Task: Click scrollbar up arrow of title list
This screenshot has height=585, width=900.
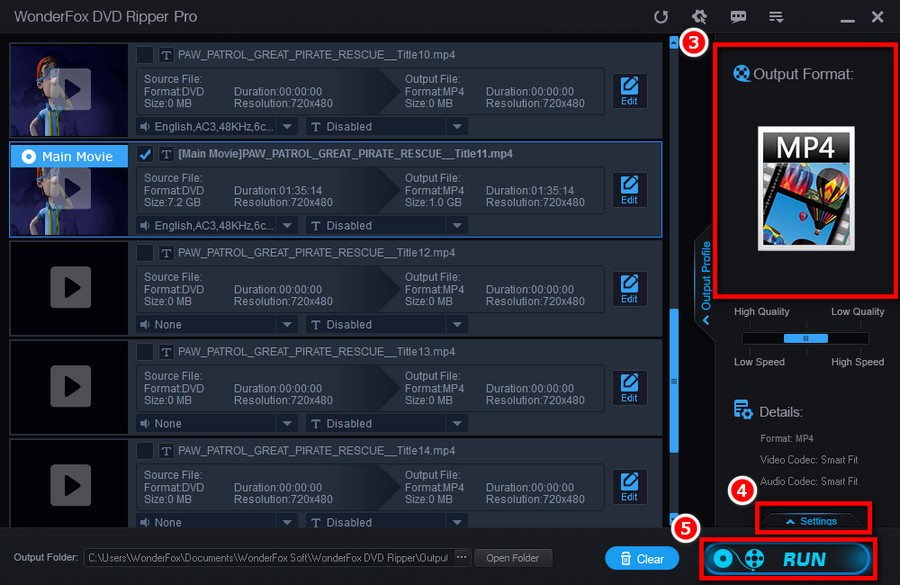Action: [x=674, y=42]
